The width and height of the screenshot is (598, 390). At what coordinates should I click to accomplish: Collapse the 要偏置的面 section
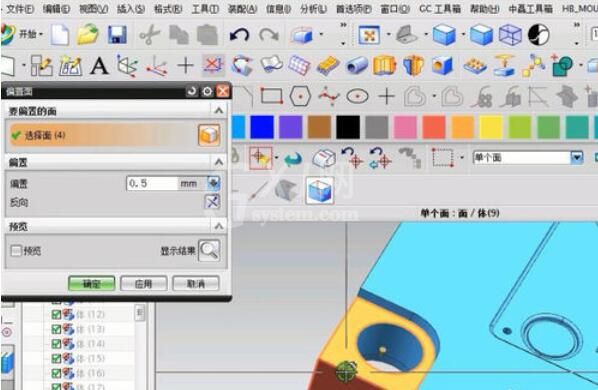click(219, 111)
